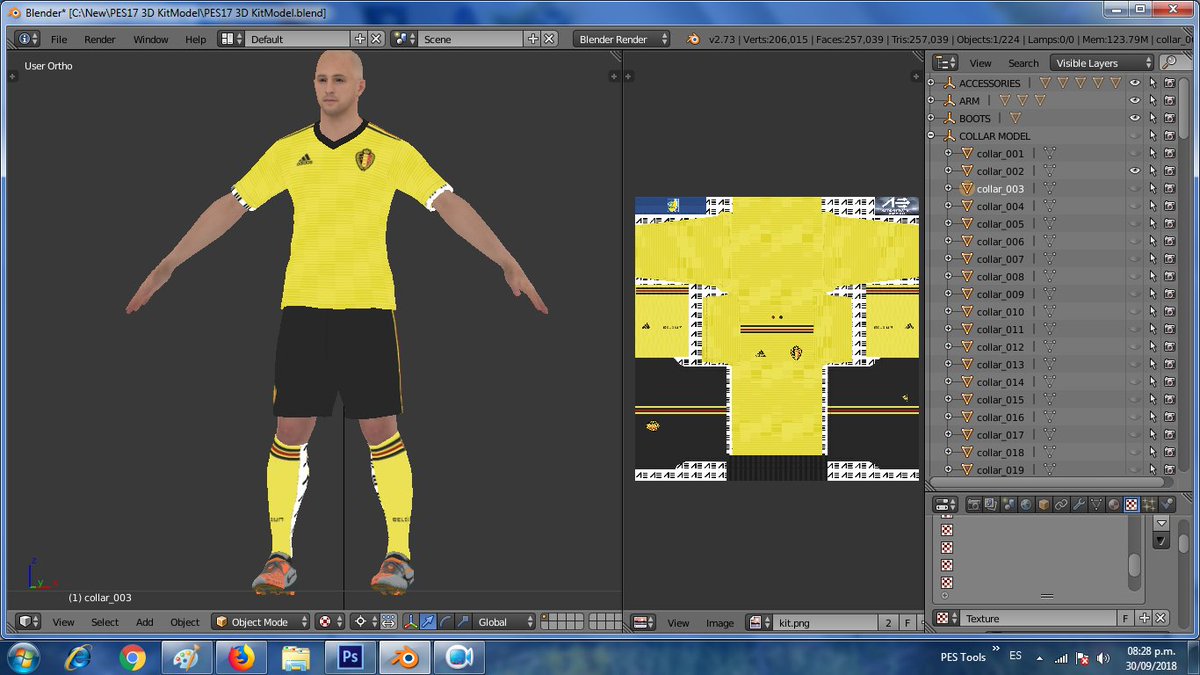Image resolution: width=1200 pixels, height=675 pixels.
Task: Open the Render properties tab (camera icon)
Action: pos(974,505)
